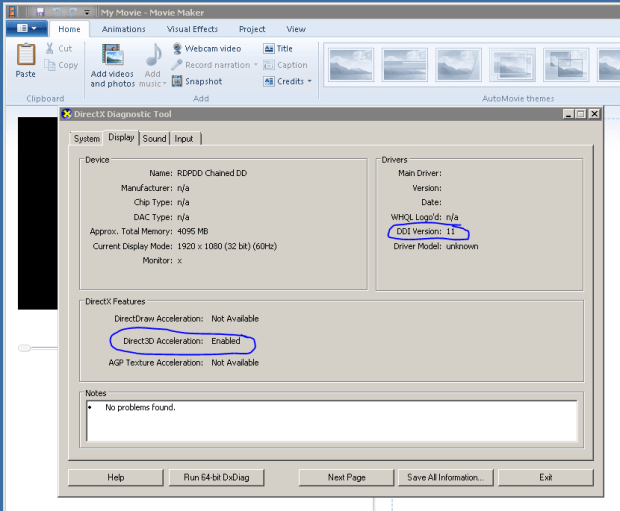Screen dimensions: 620x511
Task: Switch to the Animations ribbon tab
Action: tap(123, 29)
